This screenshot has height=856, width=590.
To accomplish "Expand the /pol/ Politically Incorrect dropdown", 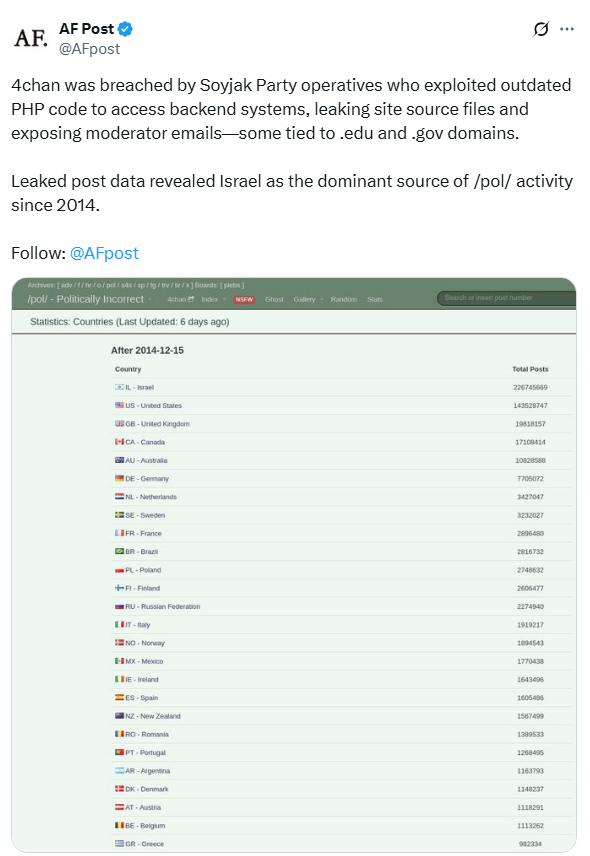I will [91, 299].
